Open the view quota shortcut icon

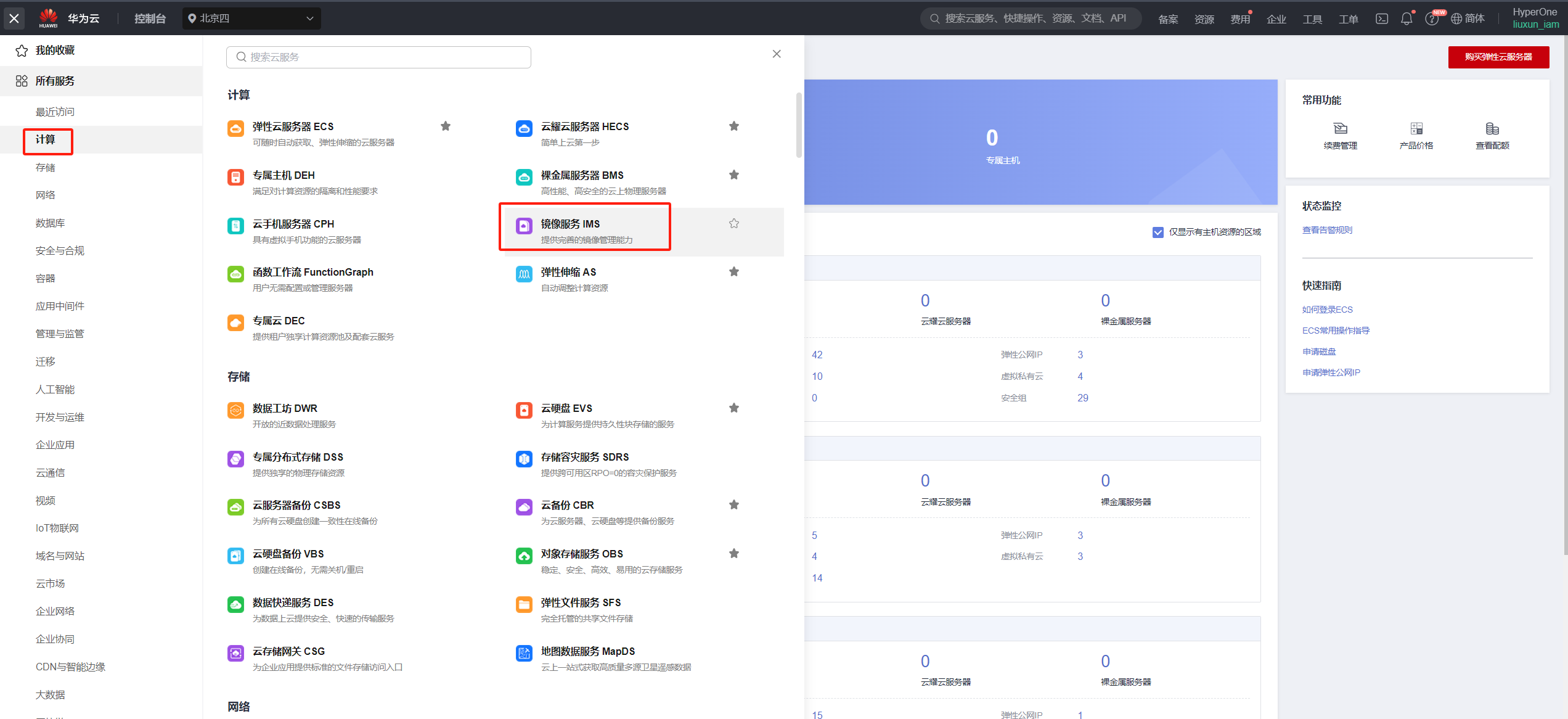click(x=1492, y=128)
